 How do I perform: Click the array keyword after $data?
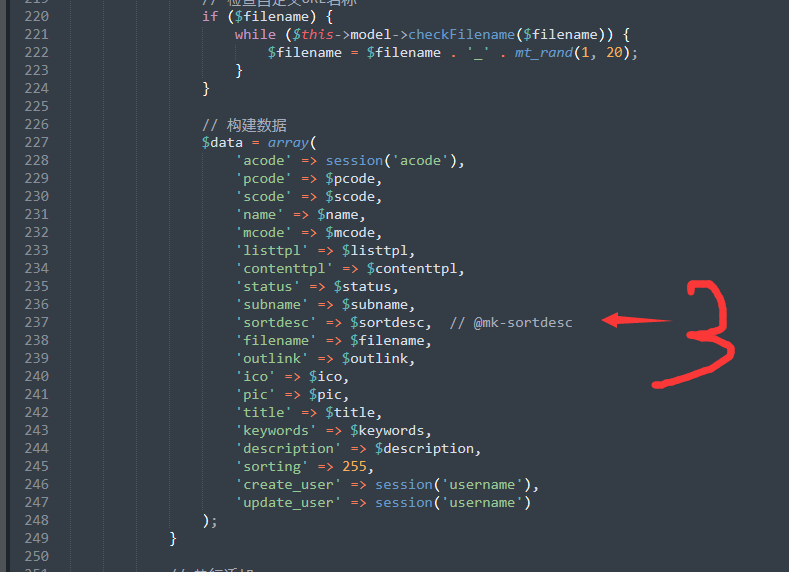pyautogui.click(x=288, y=143)
